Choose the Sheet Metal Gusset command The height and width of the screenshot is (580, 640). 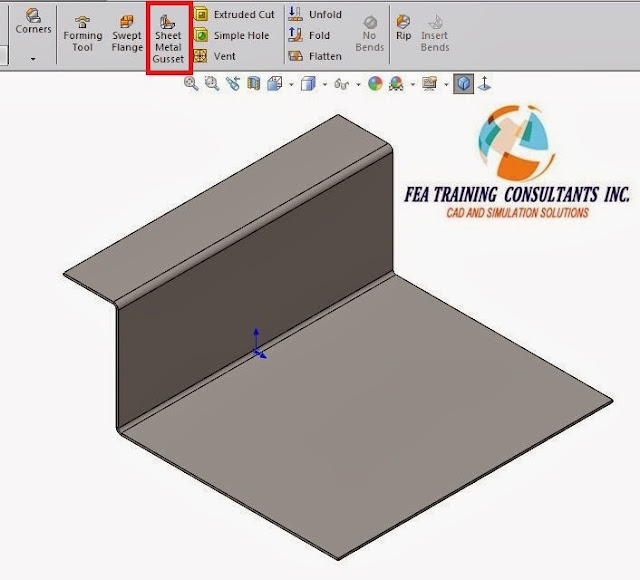(168, 39)
